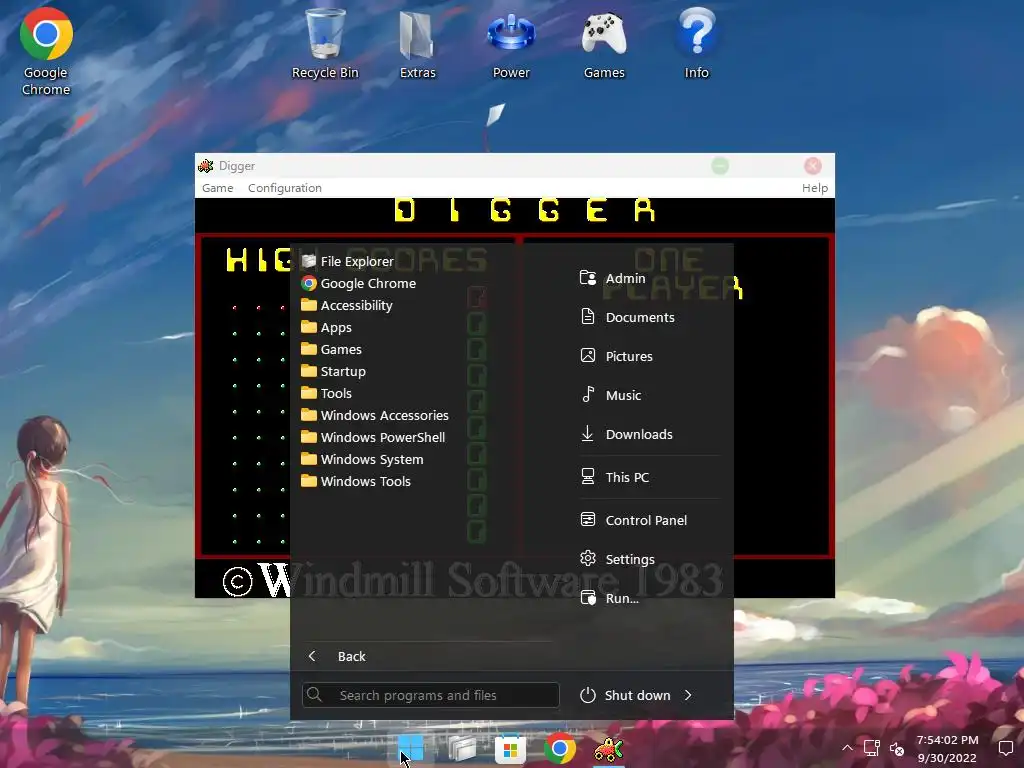Expand the Windows PowerShell folder
Viewport: 1024px width, 768px height.
coord(373,438)
